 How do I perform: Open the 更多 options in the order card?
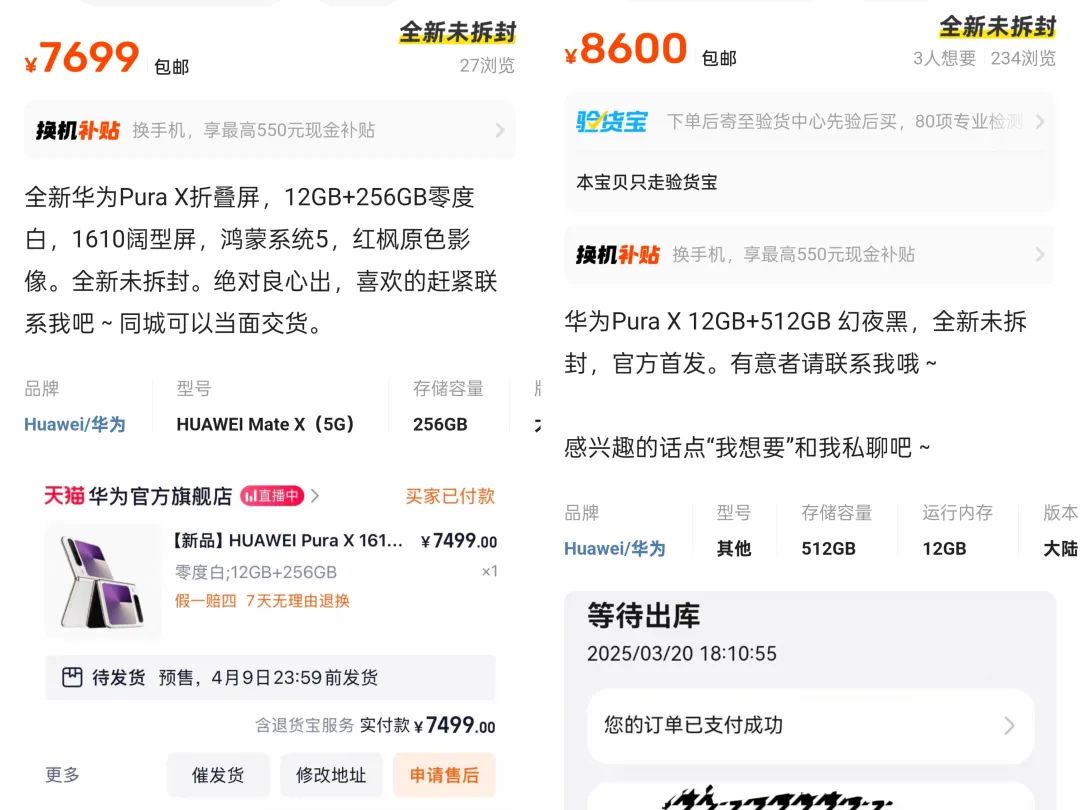pos(63,775)
